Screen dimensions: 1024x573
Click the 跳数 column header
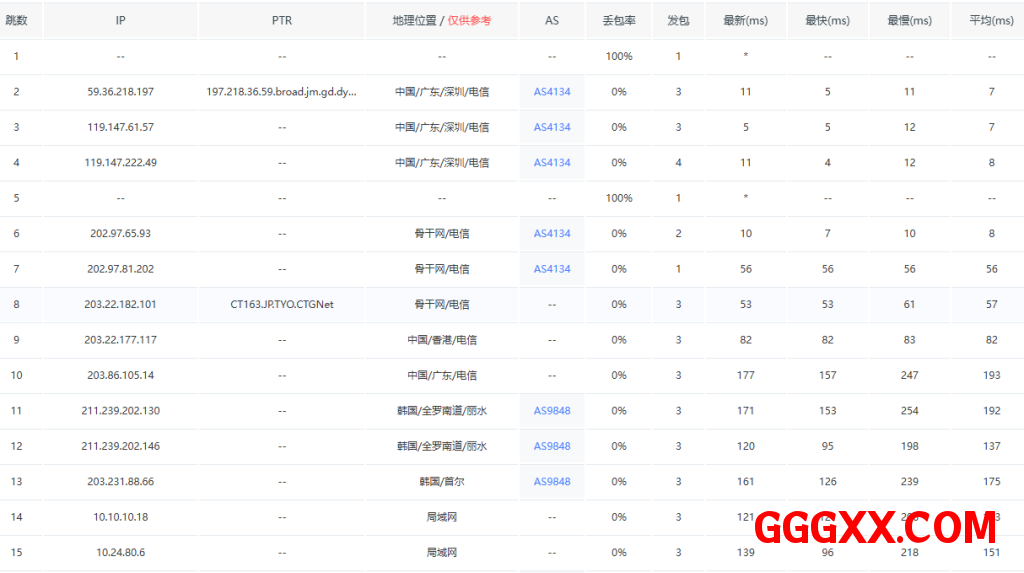point(17,21)
